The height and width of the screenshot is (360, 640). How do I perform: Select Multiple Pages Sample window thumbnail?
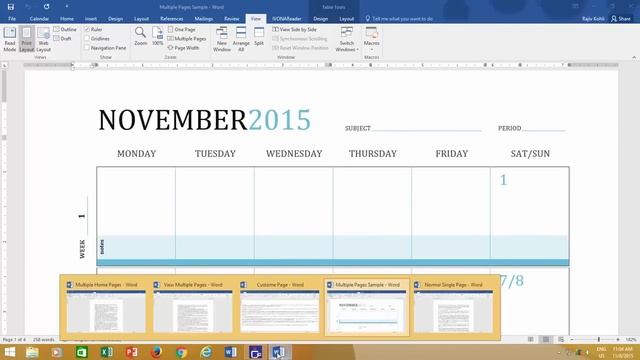tap(367, 307)
